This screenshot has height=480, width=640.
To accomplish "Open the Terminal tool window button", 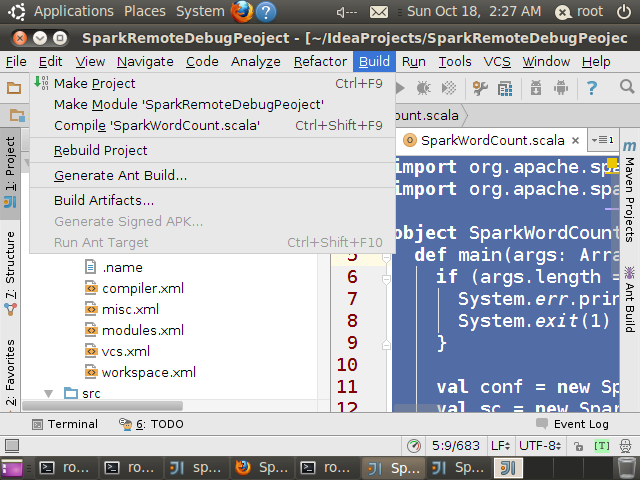I will click(x=65, y=424).
